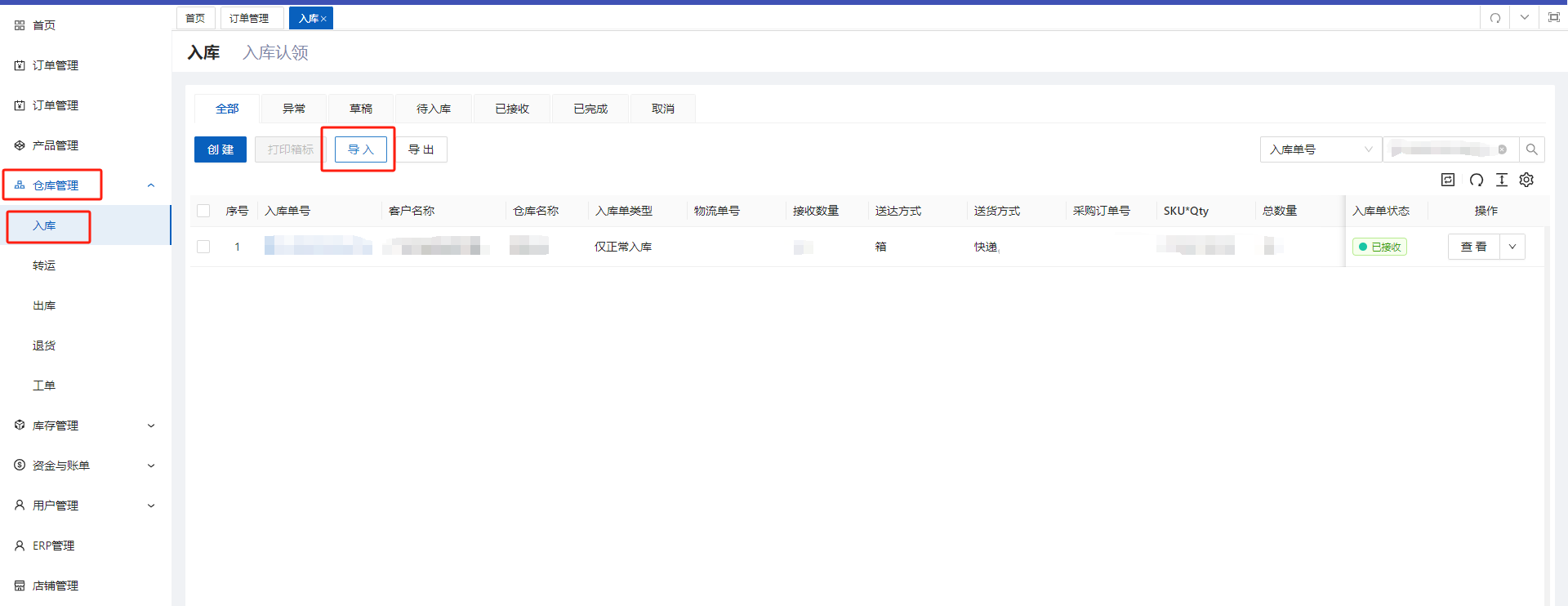Click the 打印箱标 button
1568x606 pixels.
(x=290, y=149)
